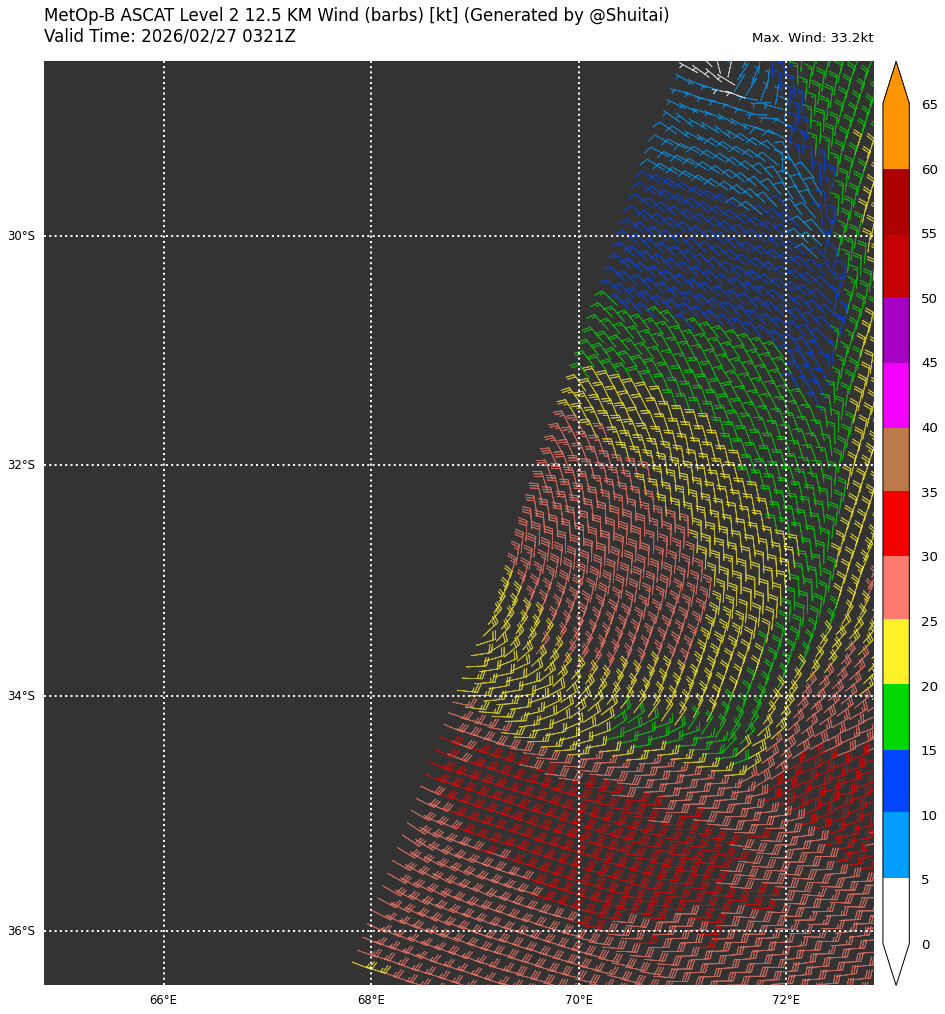Image resolution: width=945 pixels, height=1014 pixels.
Task: Click the white 0–5 kt colorbar segment
Action: tap(895, 909)
